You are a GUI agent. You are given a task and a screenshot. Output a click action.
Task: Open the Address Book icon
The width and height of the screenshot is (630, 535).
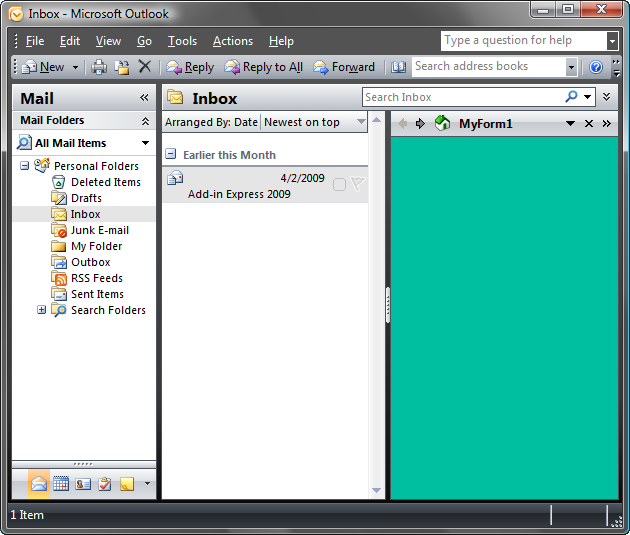pyautogui.click(x=398, y=67)
